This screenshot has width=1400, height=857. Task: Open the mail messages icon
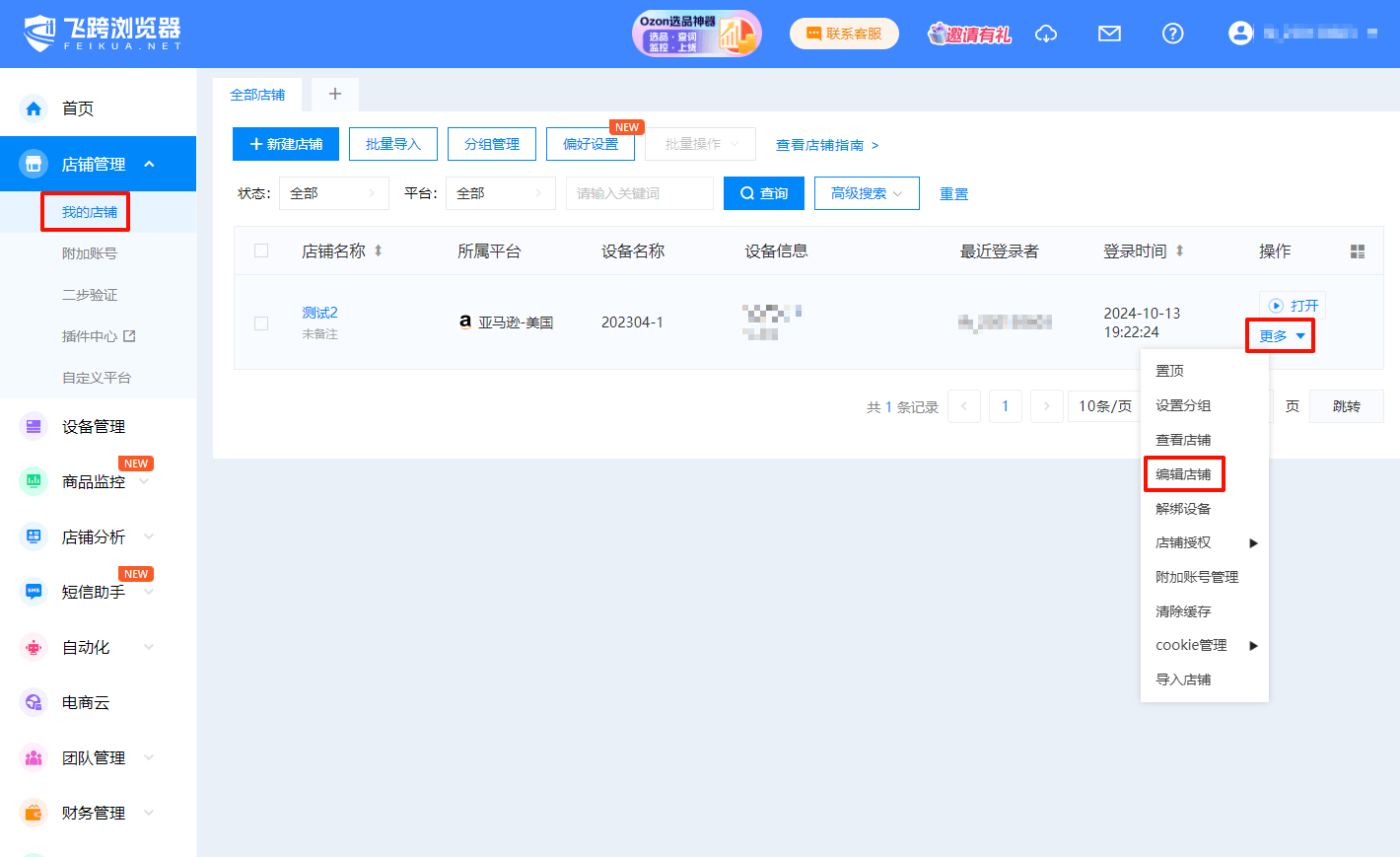[1109, 34]
